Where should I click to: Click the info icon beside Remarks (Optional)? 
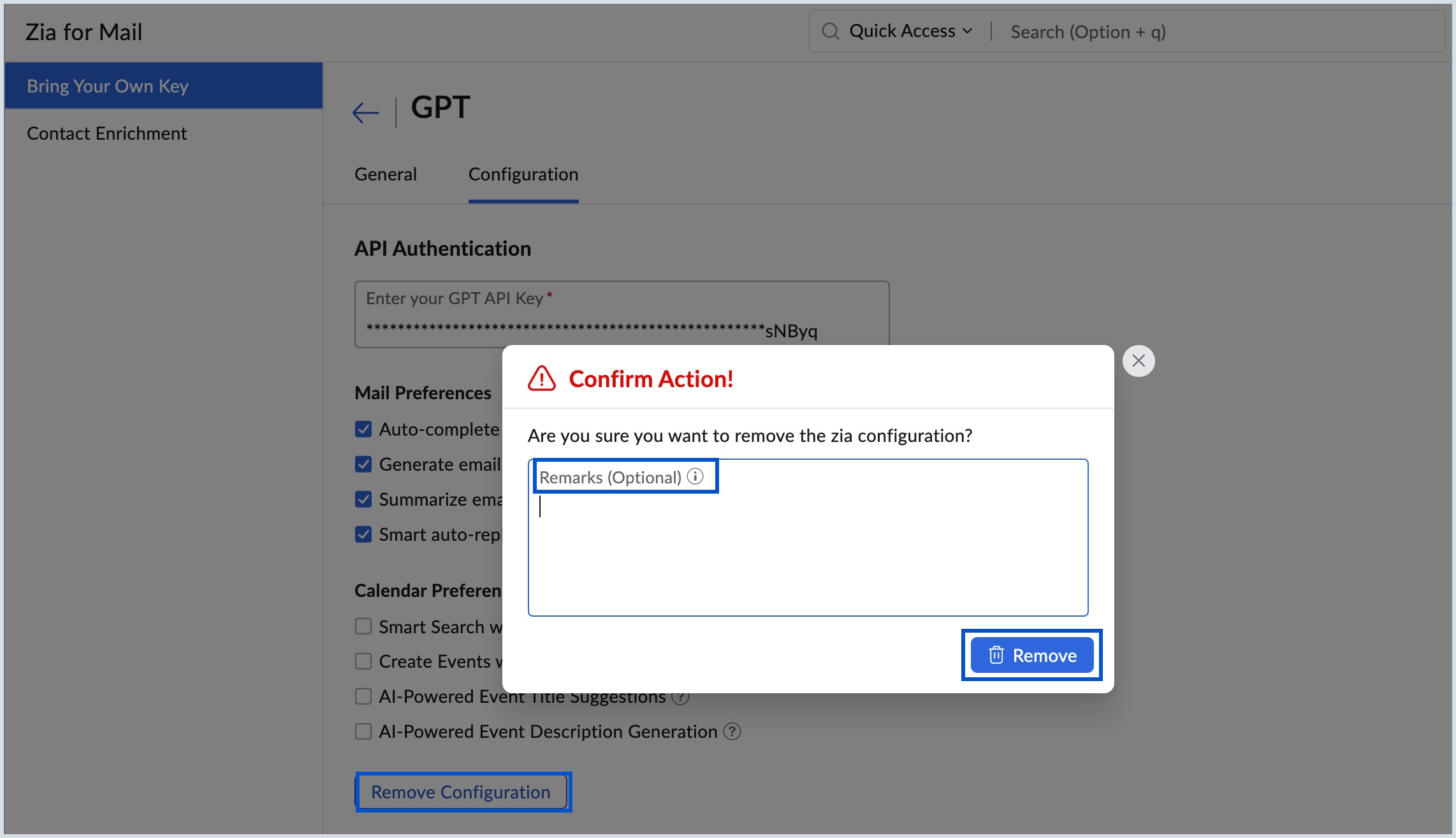coord(695,475)
